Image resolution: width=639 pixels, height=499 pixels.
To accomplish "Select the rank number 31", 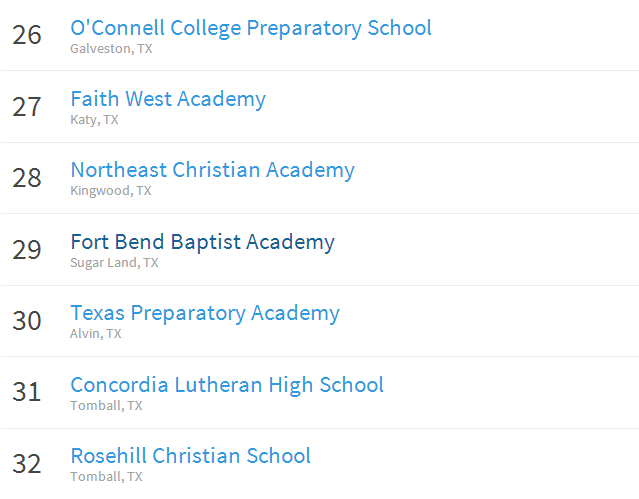I will pyautogui.click(x=27, y=393).
